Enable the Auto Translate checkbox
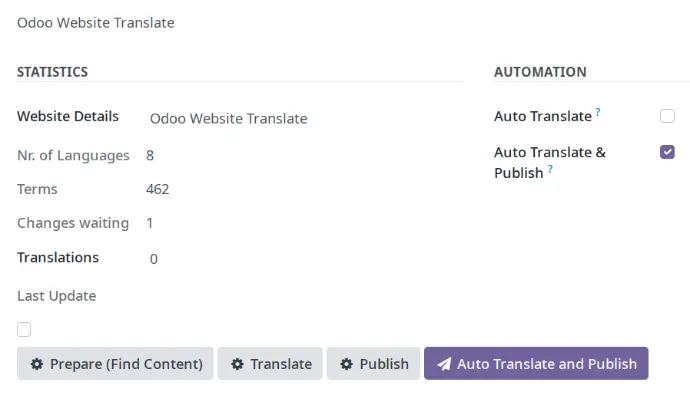The height and width of the screenshot is (402, 690). pyautogui.click(x=667, y=116)
